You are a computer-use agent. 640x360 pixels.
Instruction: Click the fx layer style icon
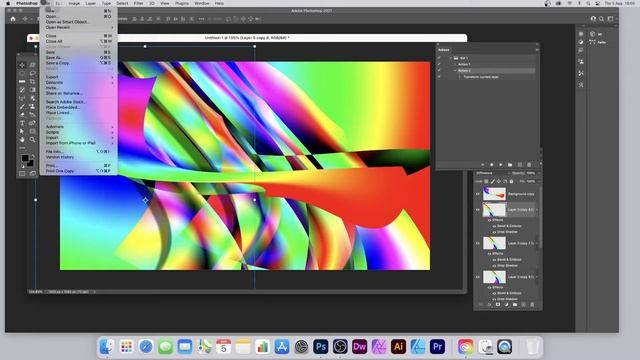tap(489, 304)
